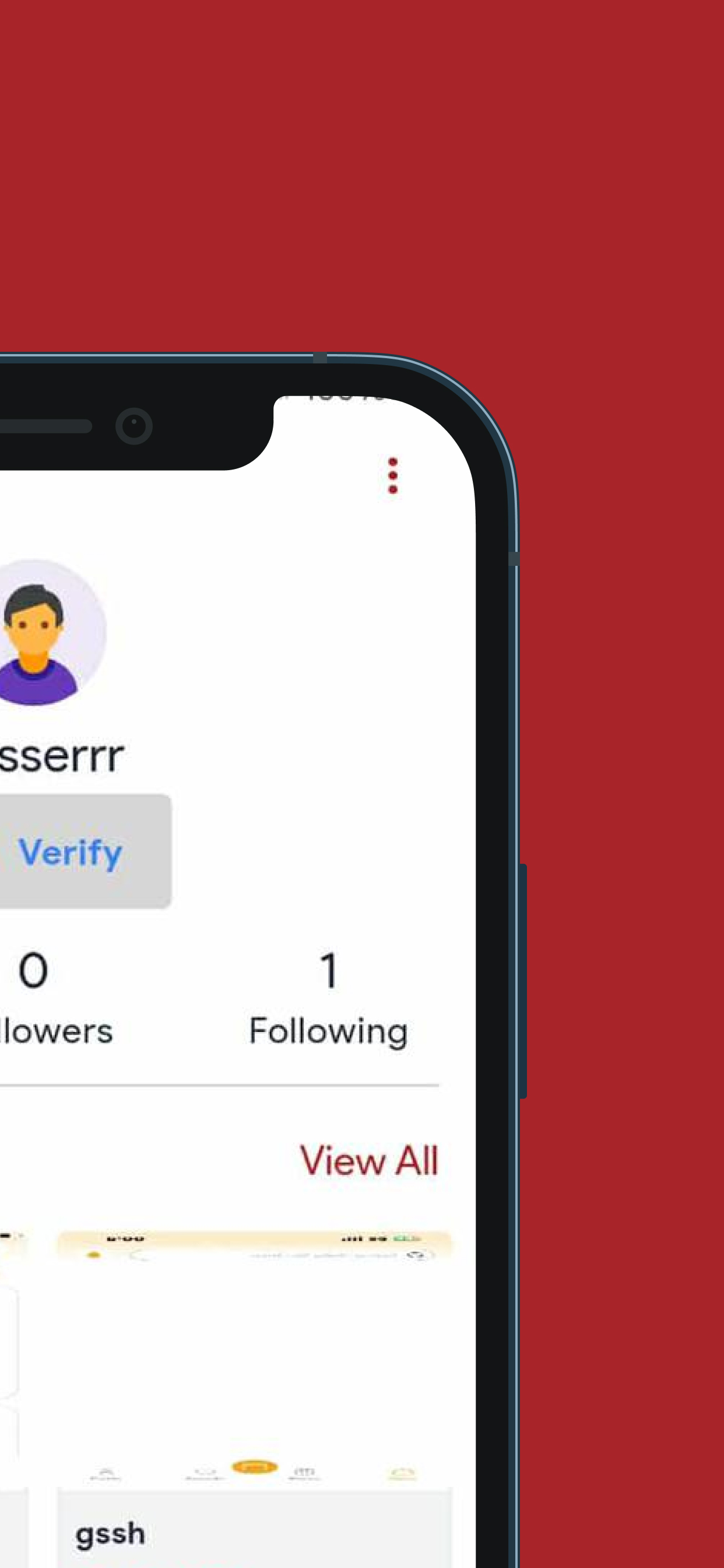The height and width of the screenshot is (1568, 724).
Task: Open the View All link
Action: (x=368, y=1160)
